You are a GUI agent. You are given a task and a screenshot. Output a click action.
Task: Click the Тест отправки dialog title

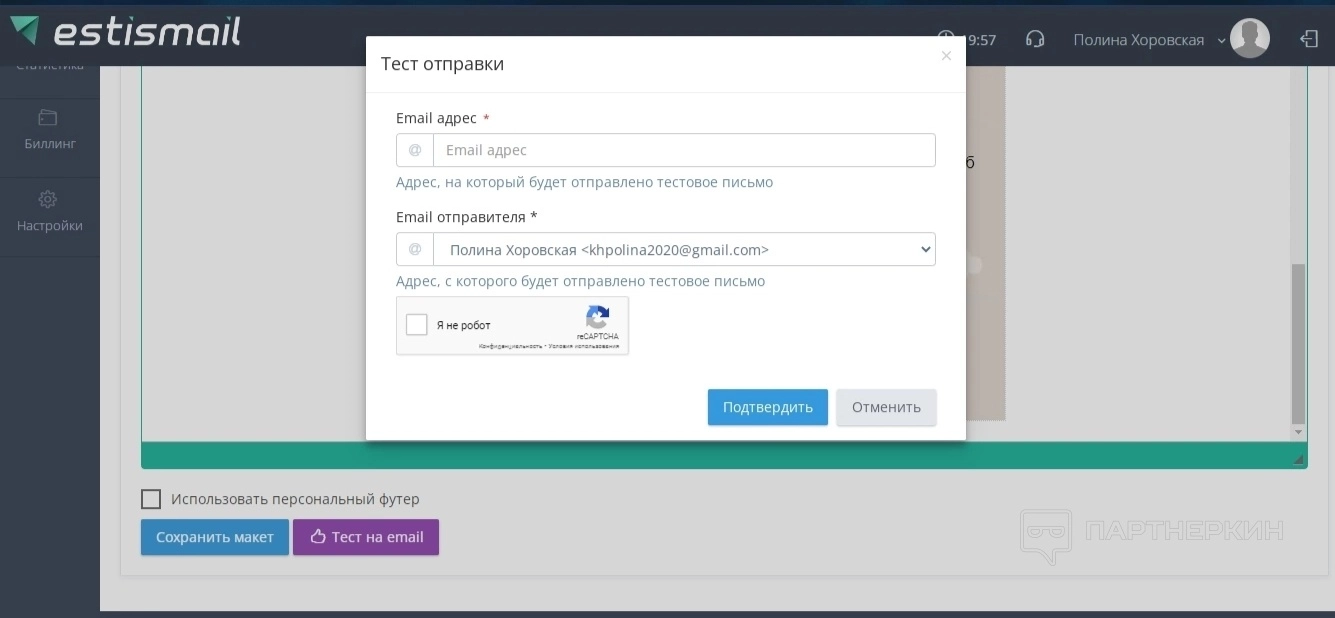pyautogui.click(x=442, y=64)
